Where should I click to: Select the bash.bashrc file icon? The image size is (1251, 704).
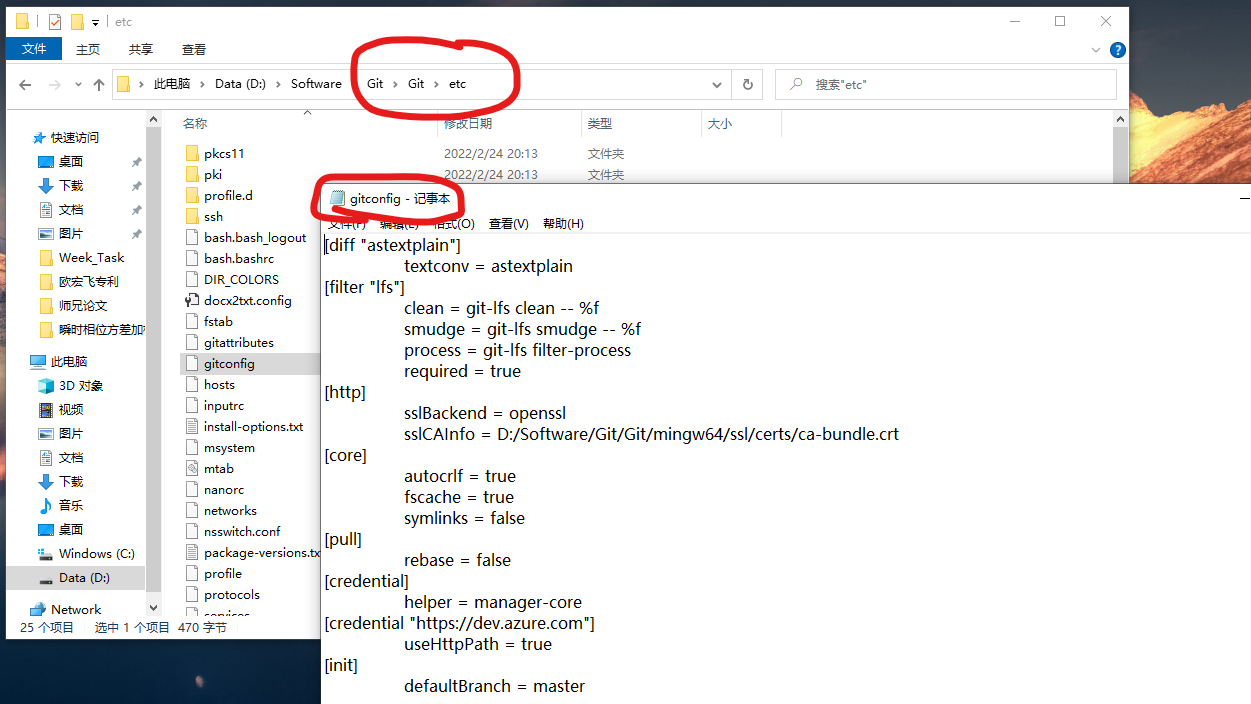[193, 259]
